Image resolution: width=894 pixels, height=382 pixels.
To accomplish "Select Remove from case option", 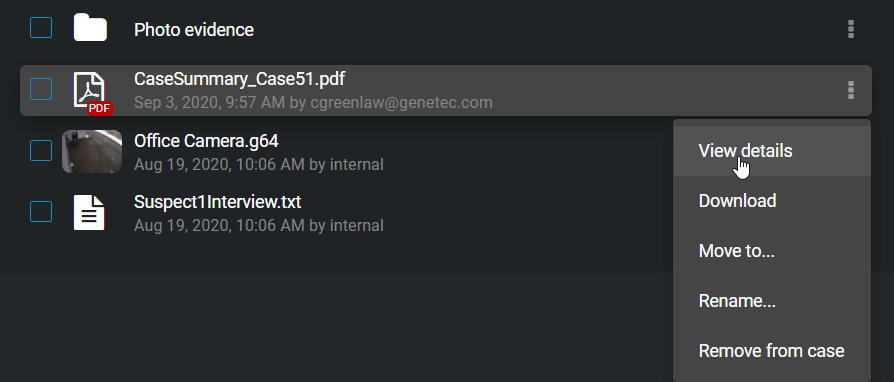I will [x=772, y=351].
